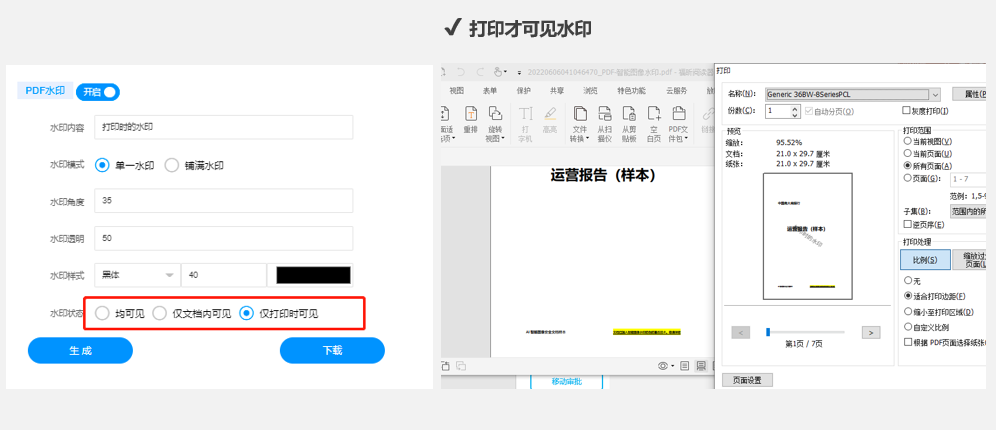Switch to the 特色功能 ribbon tab
The width and height of the screenshot is (996, 430).
[x=631, y=90]
